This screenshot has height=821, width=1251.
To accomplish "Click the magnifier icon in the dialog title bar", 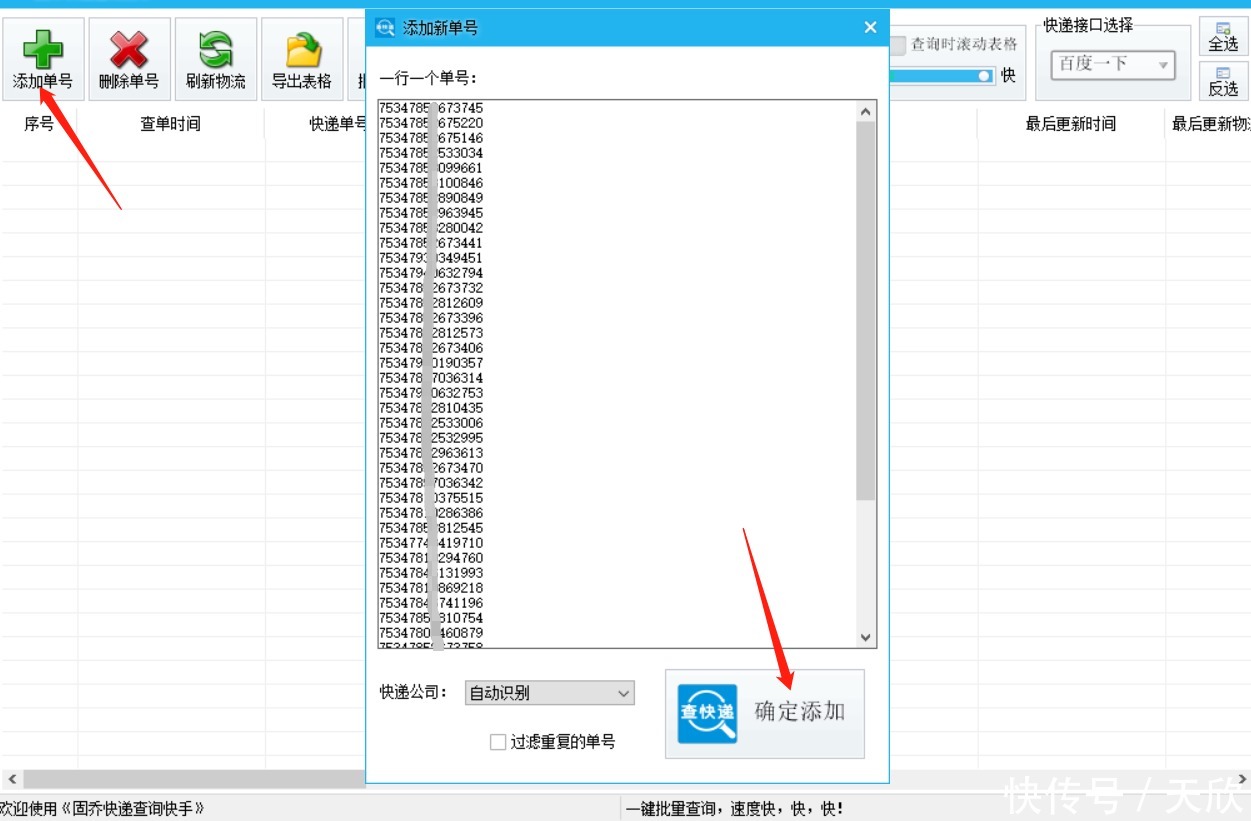I will click(x=385, y=28).
